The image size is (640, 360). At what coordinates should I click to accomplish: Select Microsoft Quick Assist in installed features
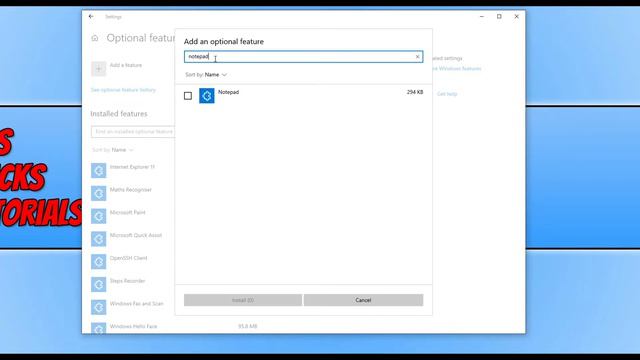[136, 236]
